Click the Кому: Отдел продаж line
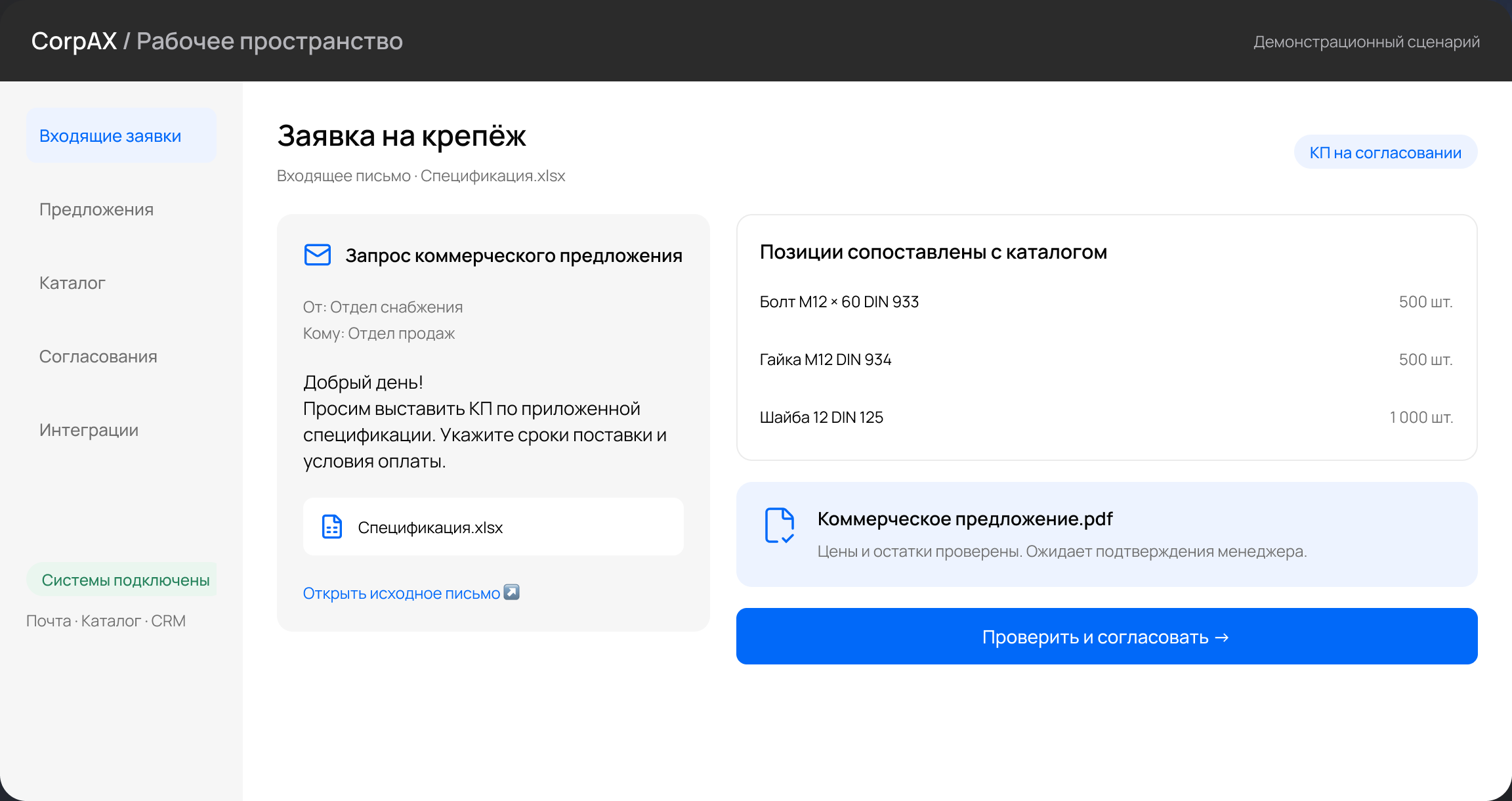The image size is (1512, 801). 379,333
